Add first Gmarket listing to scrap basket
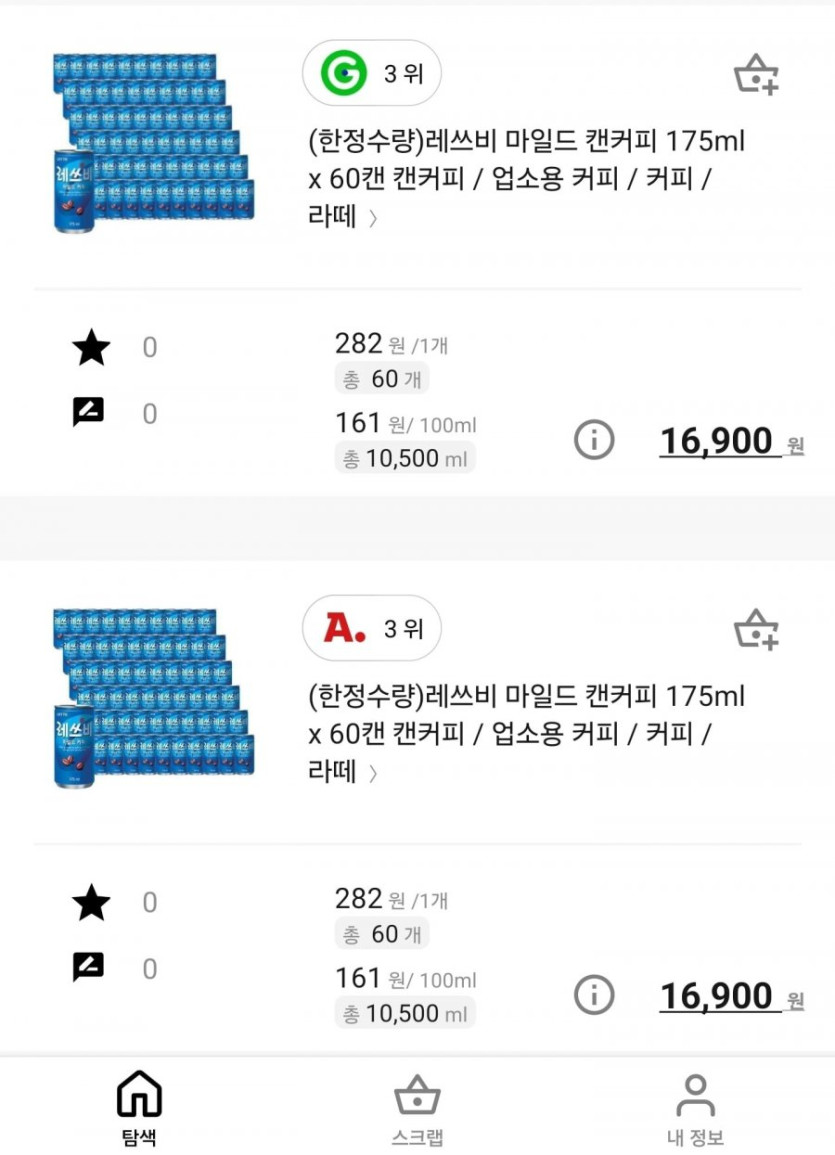 click(756, 75)
